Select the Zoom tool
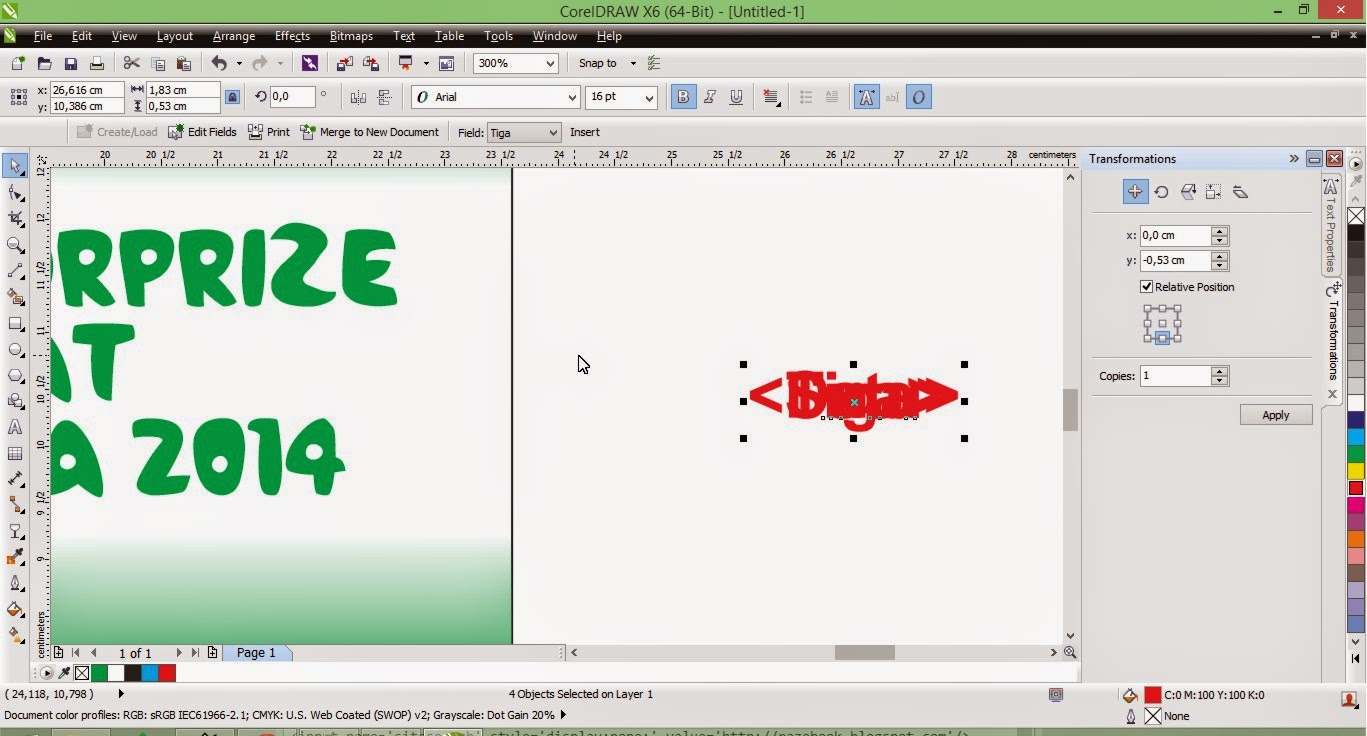 pos(15,245)
